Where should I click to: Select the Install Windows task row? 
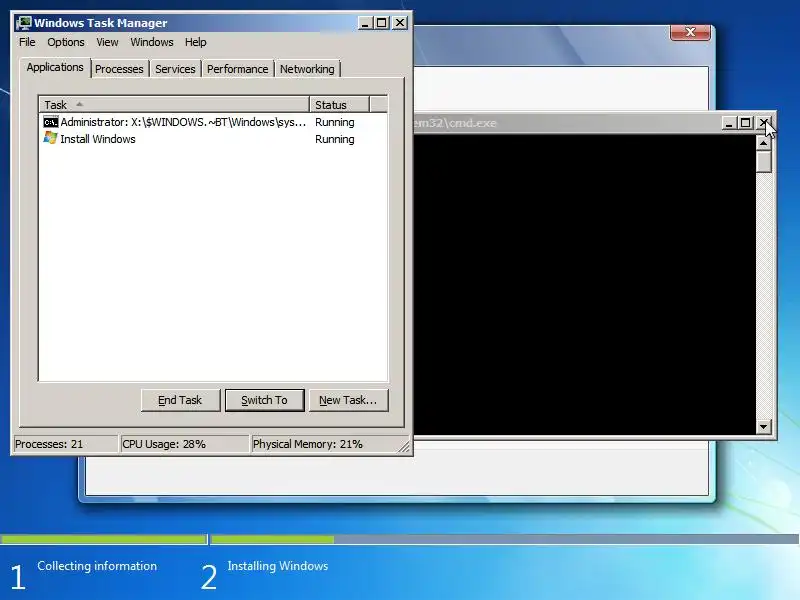tap(213, 139)
